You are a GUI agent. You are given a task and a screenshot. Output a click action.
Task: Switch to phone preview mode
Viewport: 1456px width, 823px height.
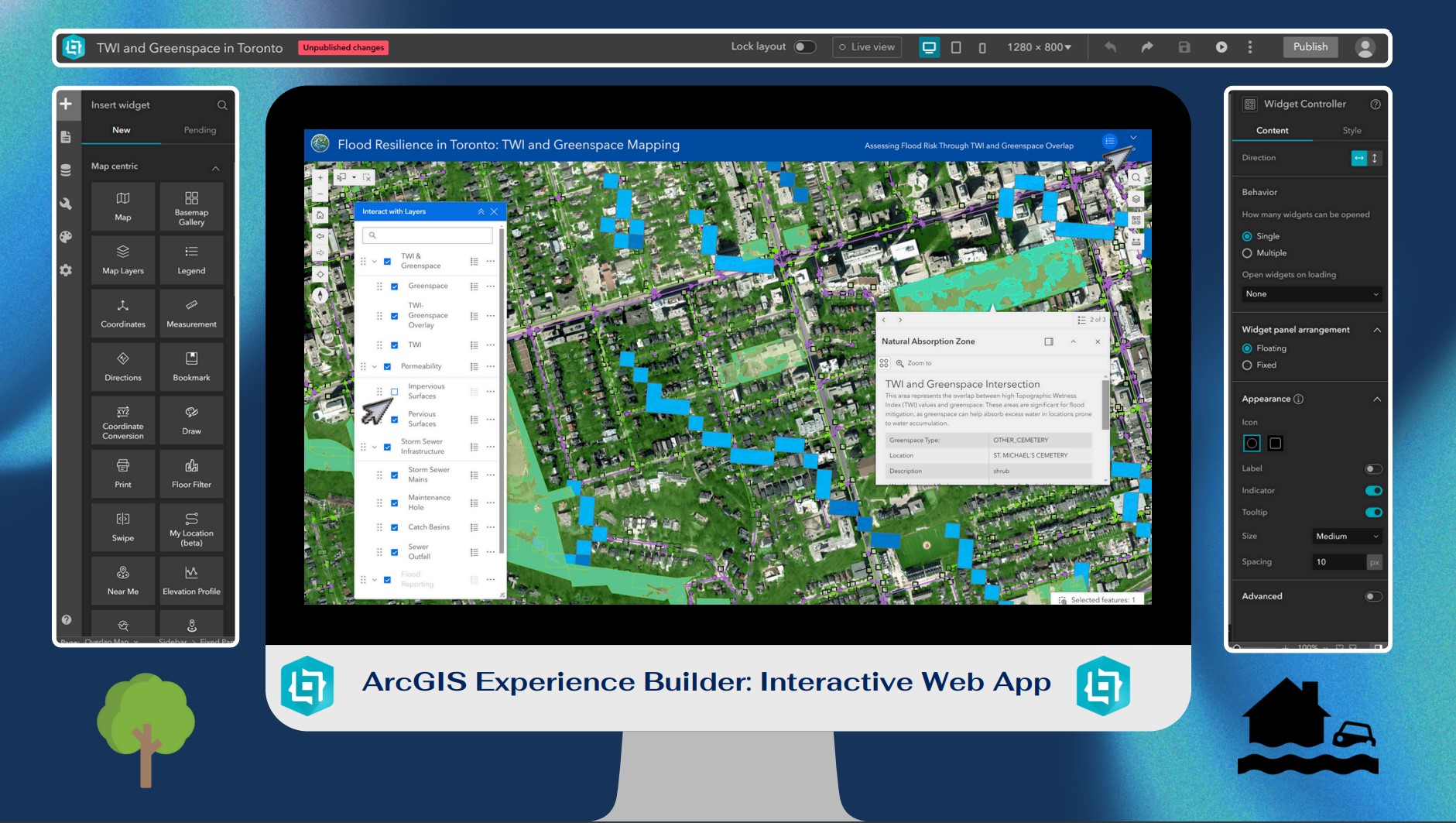[x=982, y=47]
